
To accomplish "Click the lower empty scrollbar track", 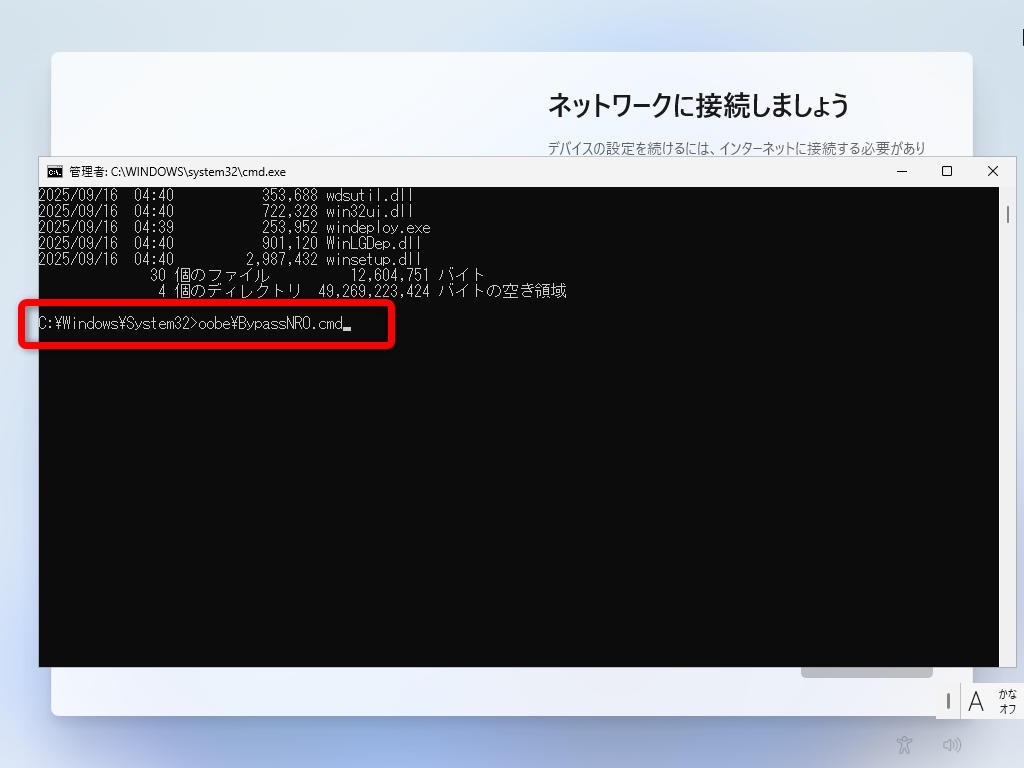I will click(1007, 500).
